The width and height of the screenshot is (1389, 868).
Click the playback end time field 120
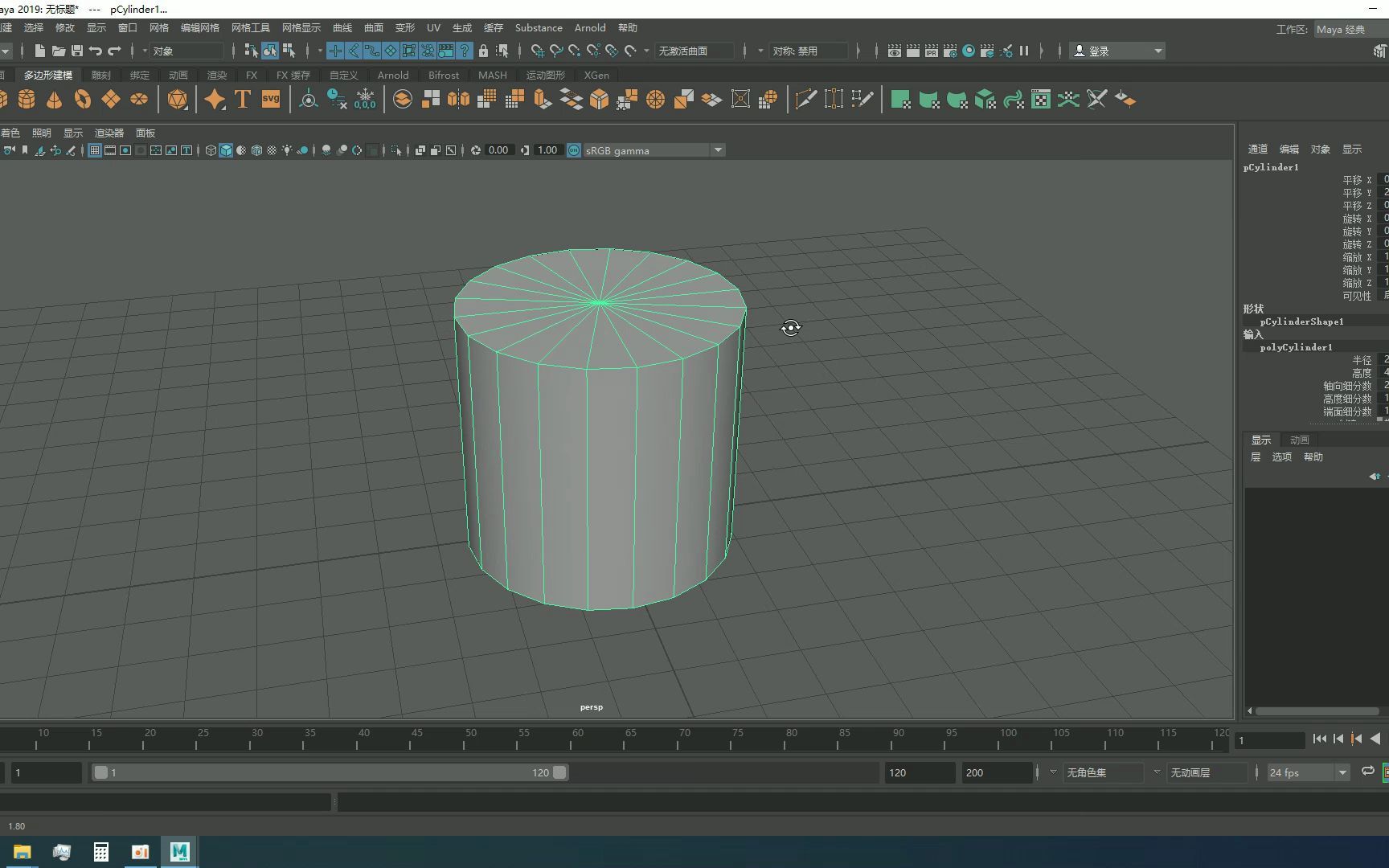[919, 772]
